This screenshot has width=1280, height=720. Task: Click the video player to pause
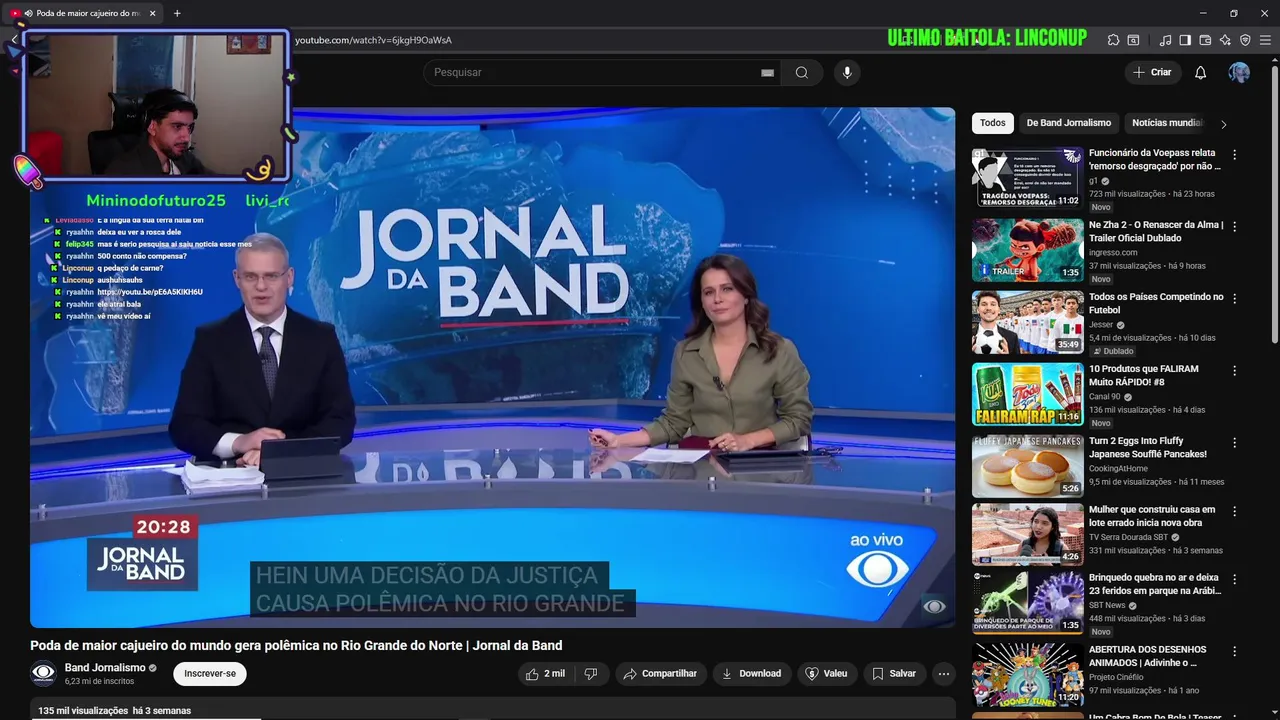pyautogui.click(x=492, y=367)
